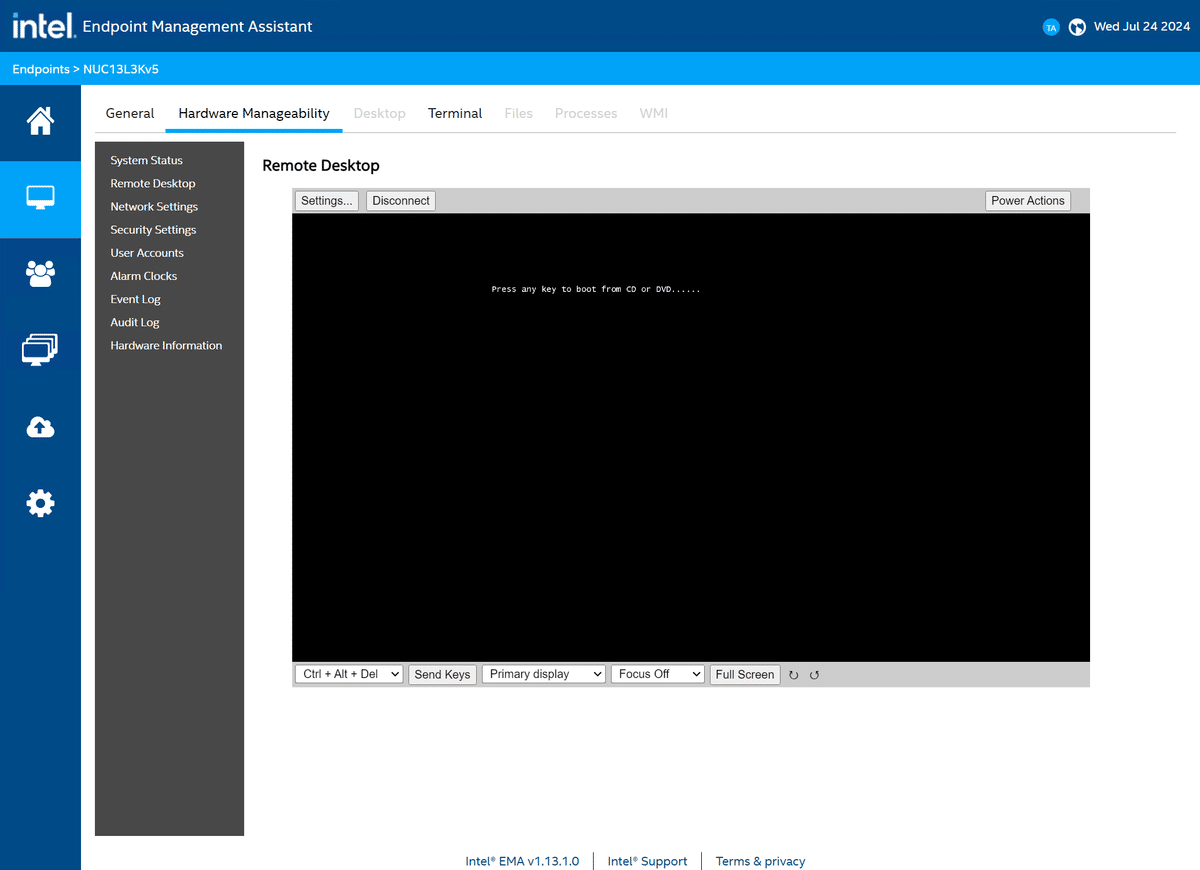Viewport: 1200px width, 870px height.
Task: Click the Intel EMA v1.13.1.0 footer link
Action: click(x=522, y=861)
